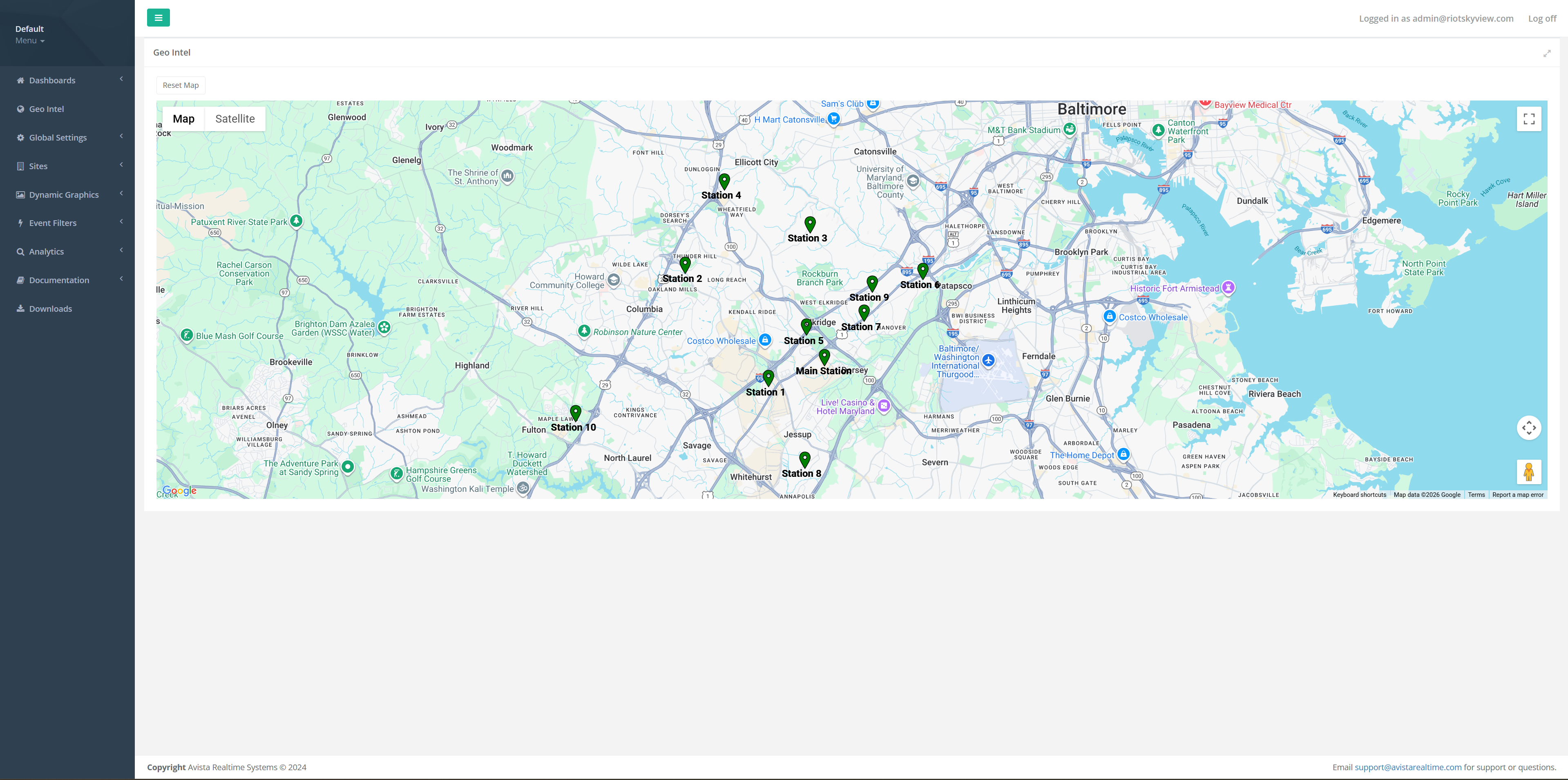Click the Log off link

pyautogui.click(x=1541, y=18)
